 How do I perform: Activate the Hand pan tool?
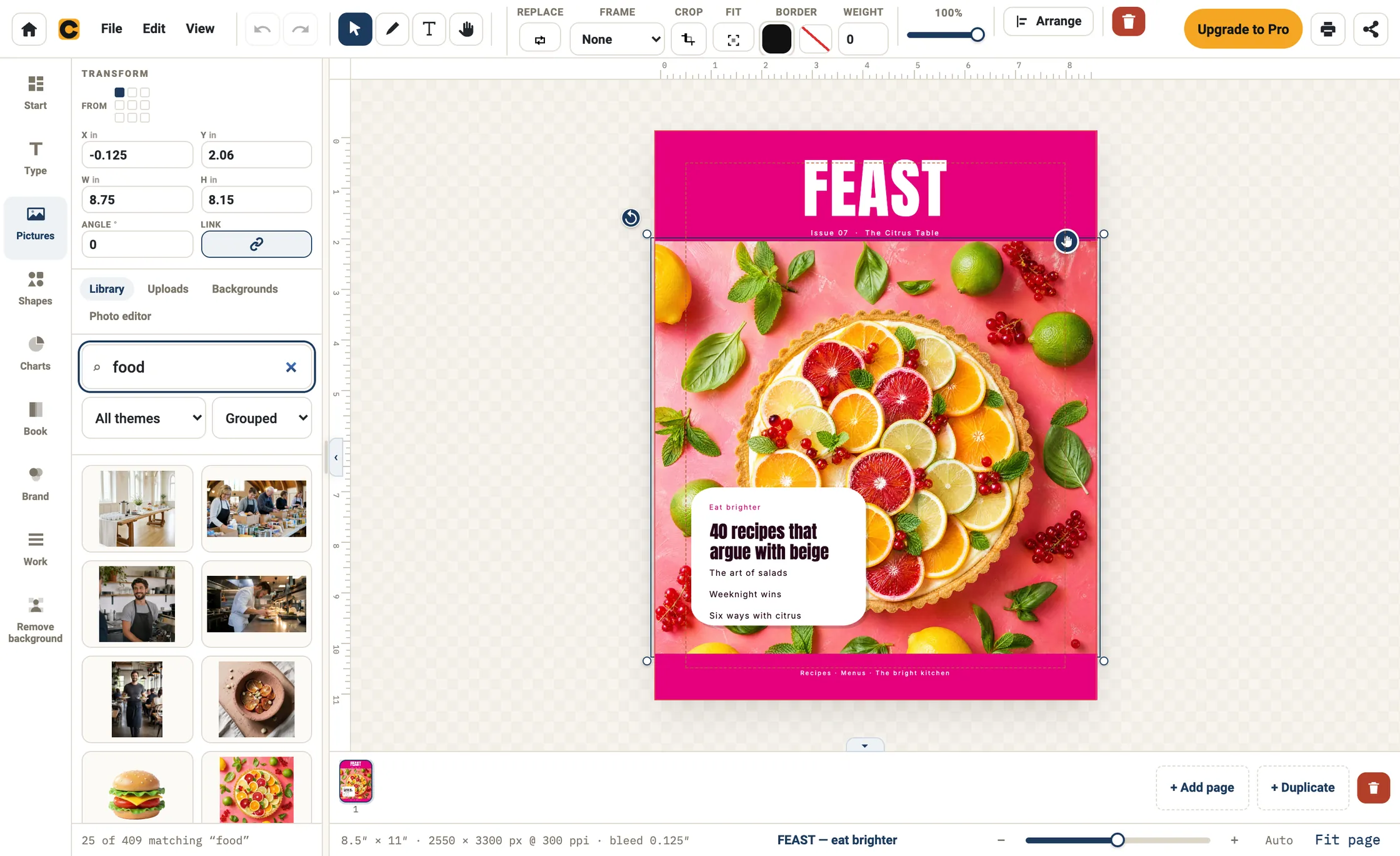[466, 29]
